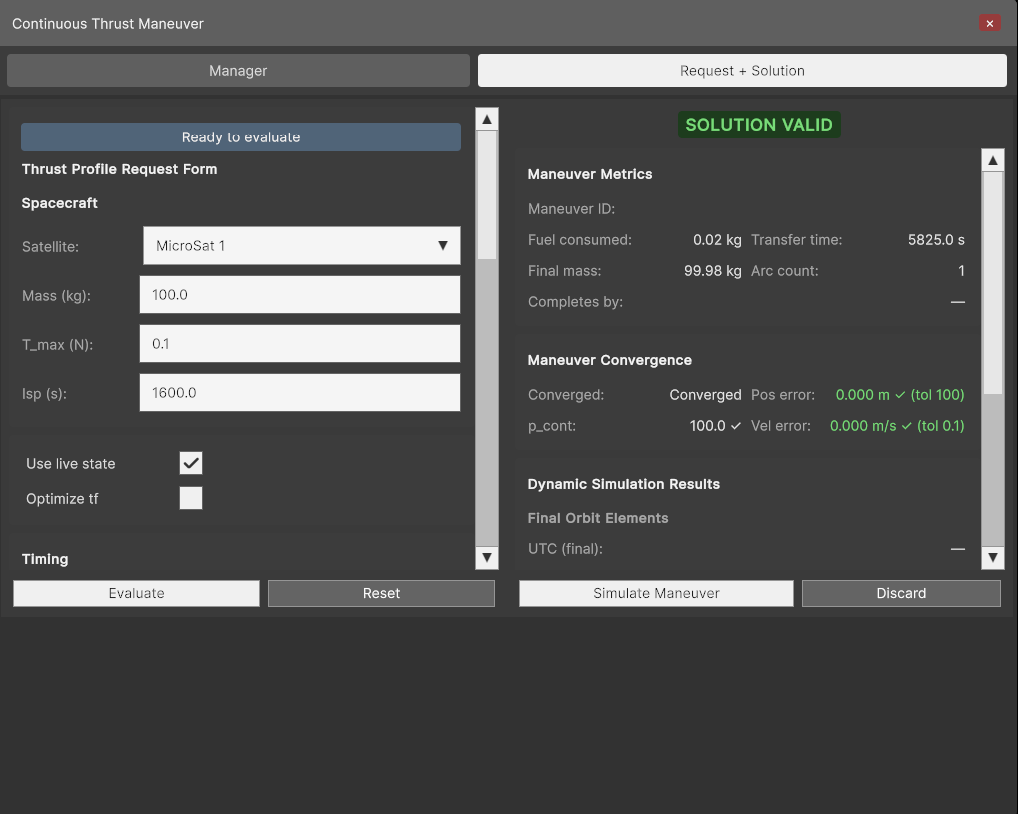The width and height of the screenshot is (1018, 814).
Task: Click the request form scrollbar down arrow
Action: coord(487,558)
